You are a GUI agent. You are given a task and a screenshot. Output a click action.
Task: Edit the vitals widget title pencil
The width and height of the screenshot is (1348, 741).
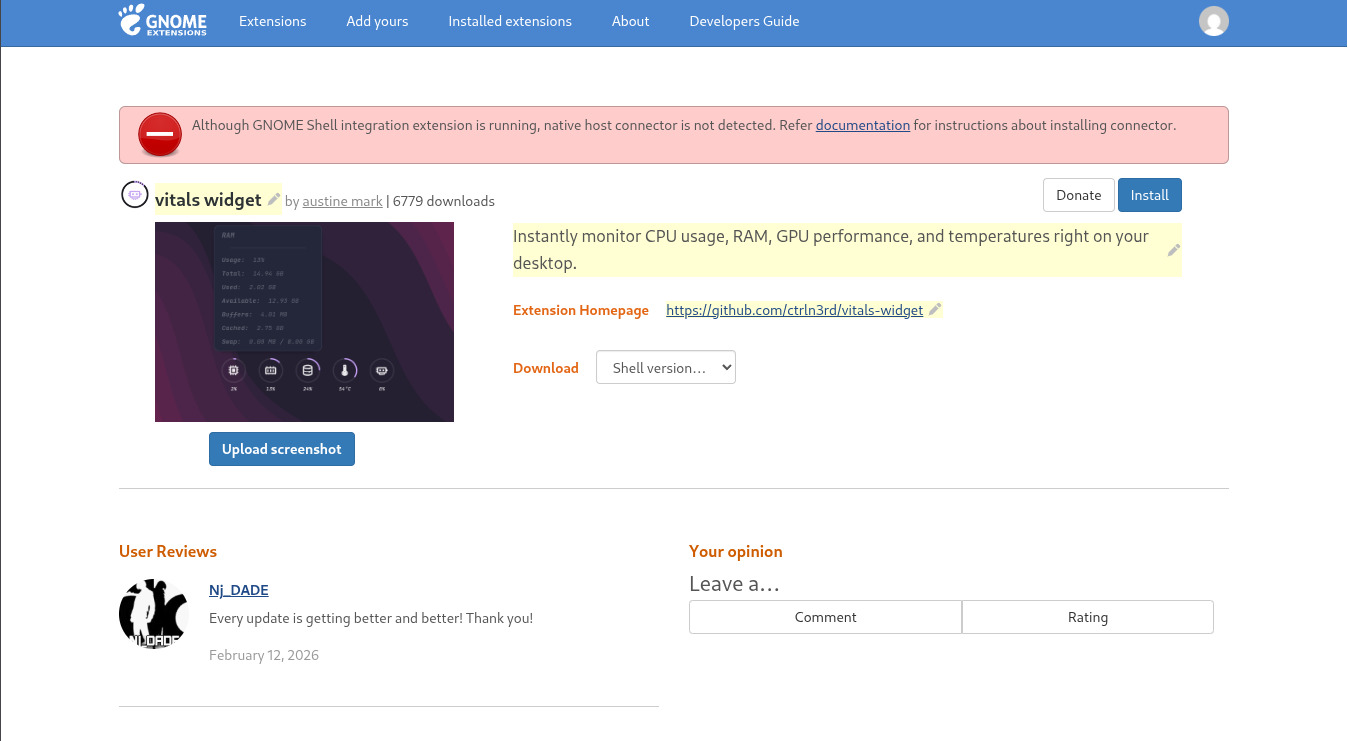click(x=274, y=199)
